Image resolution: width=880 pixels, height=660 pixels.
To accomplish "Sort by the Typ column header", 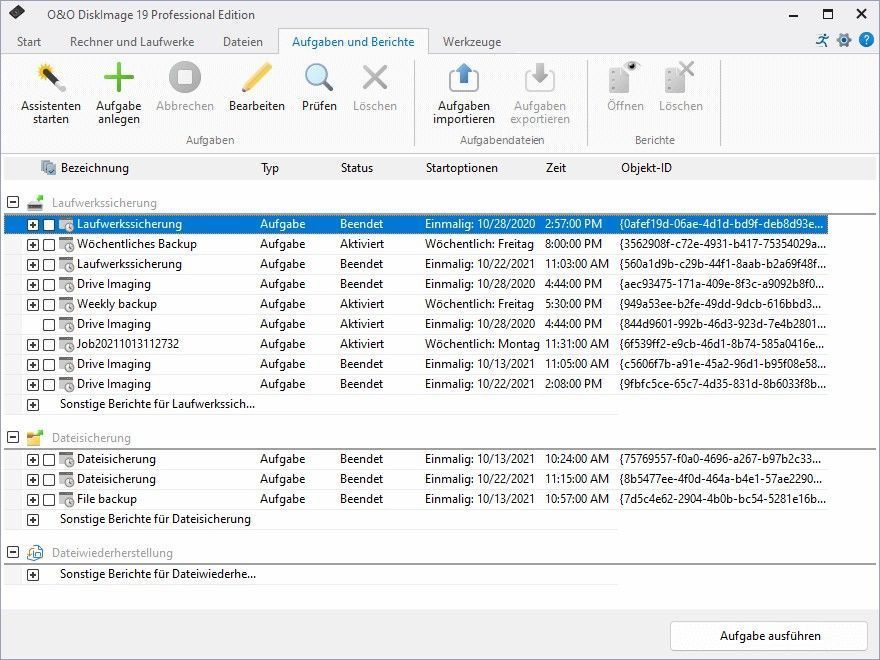I will pos(269,168).
